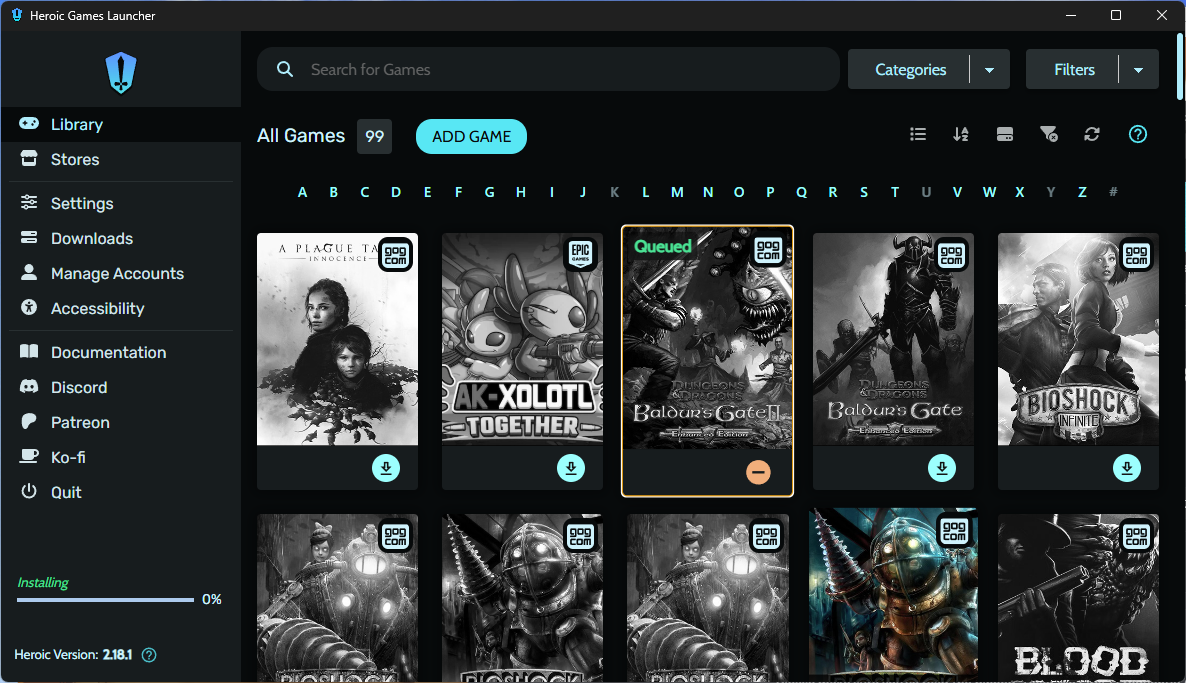
Task: Click the Filters button
Action: click(1073, 70)
